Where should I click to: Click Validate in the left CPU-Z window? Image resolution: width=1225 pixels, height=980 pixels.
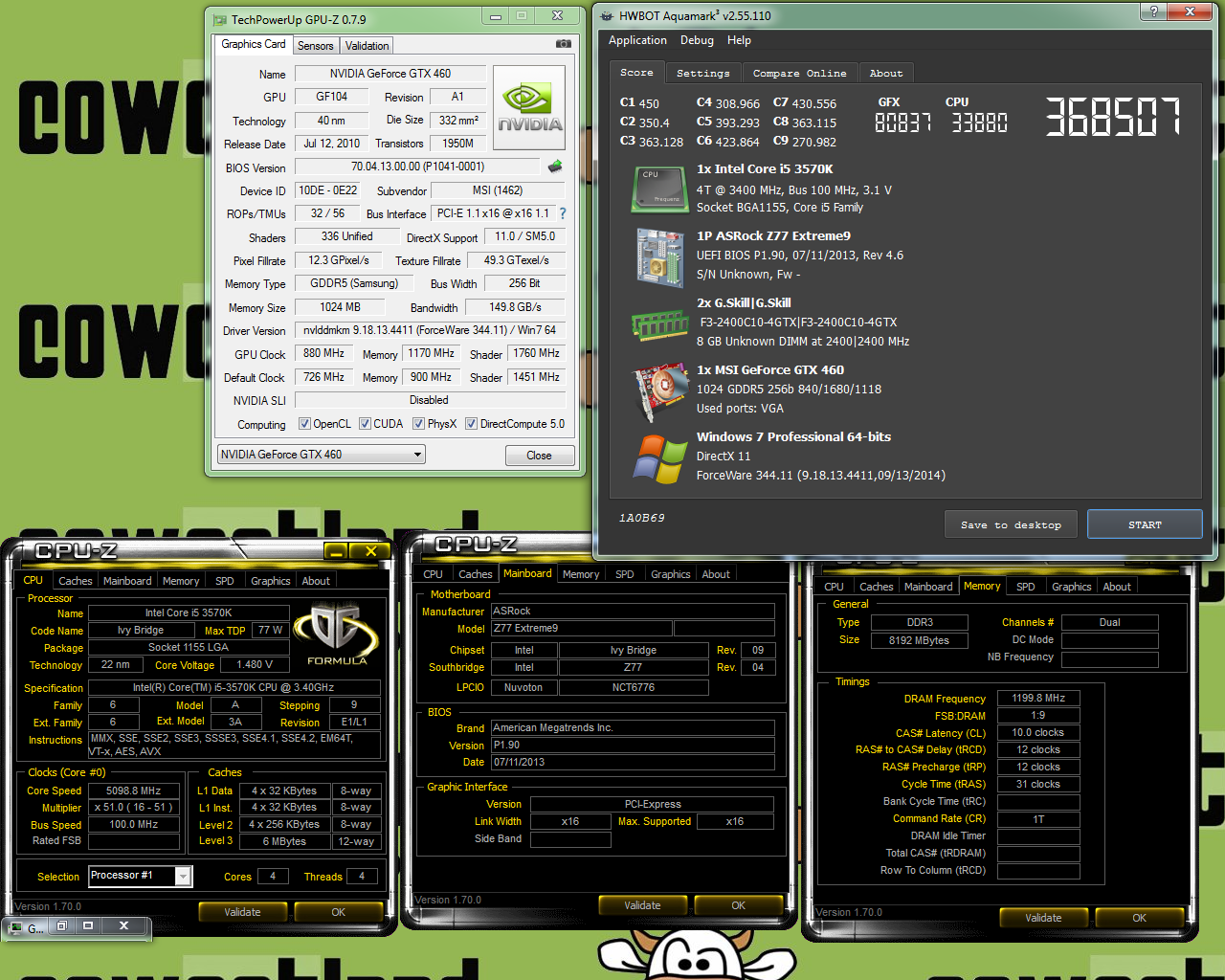coord(242,912)
